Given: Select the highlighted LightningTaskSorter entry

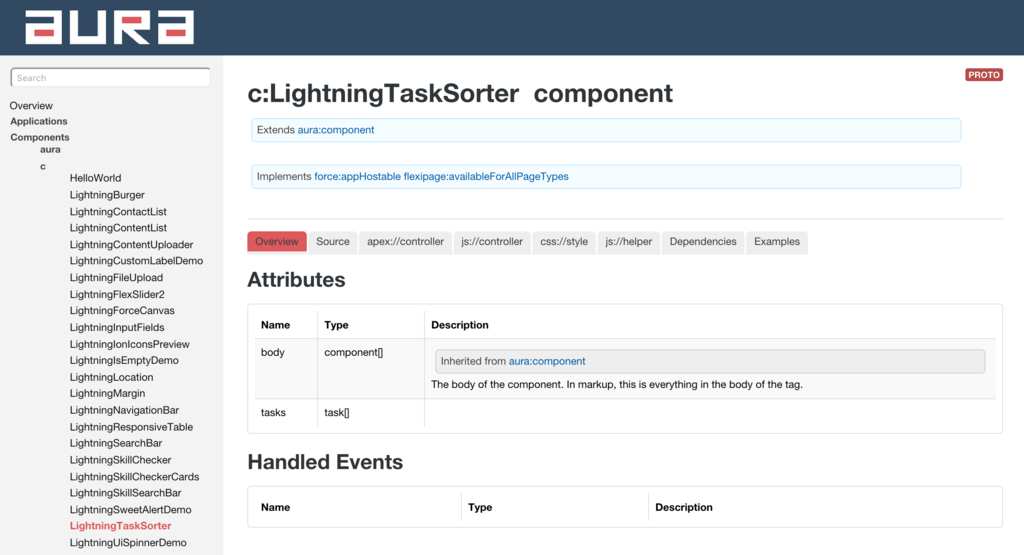Looking at the screenshot, I should coord(120,526).
